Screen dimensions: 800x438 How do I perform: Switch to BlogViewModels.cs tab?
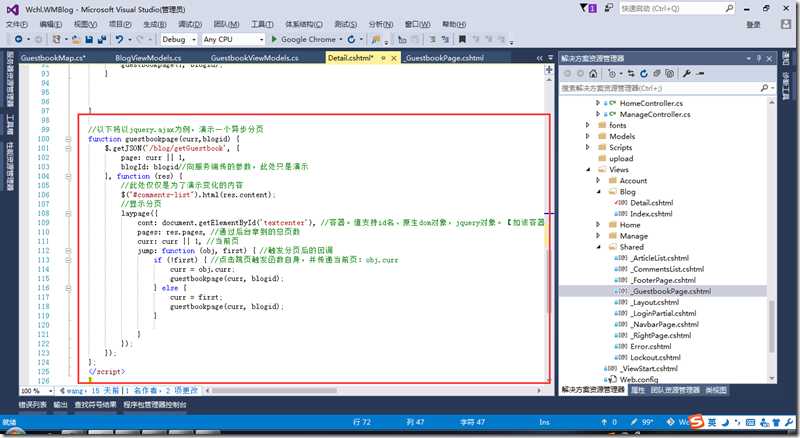[148, 58]
